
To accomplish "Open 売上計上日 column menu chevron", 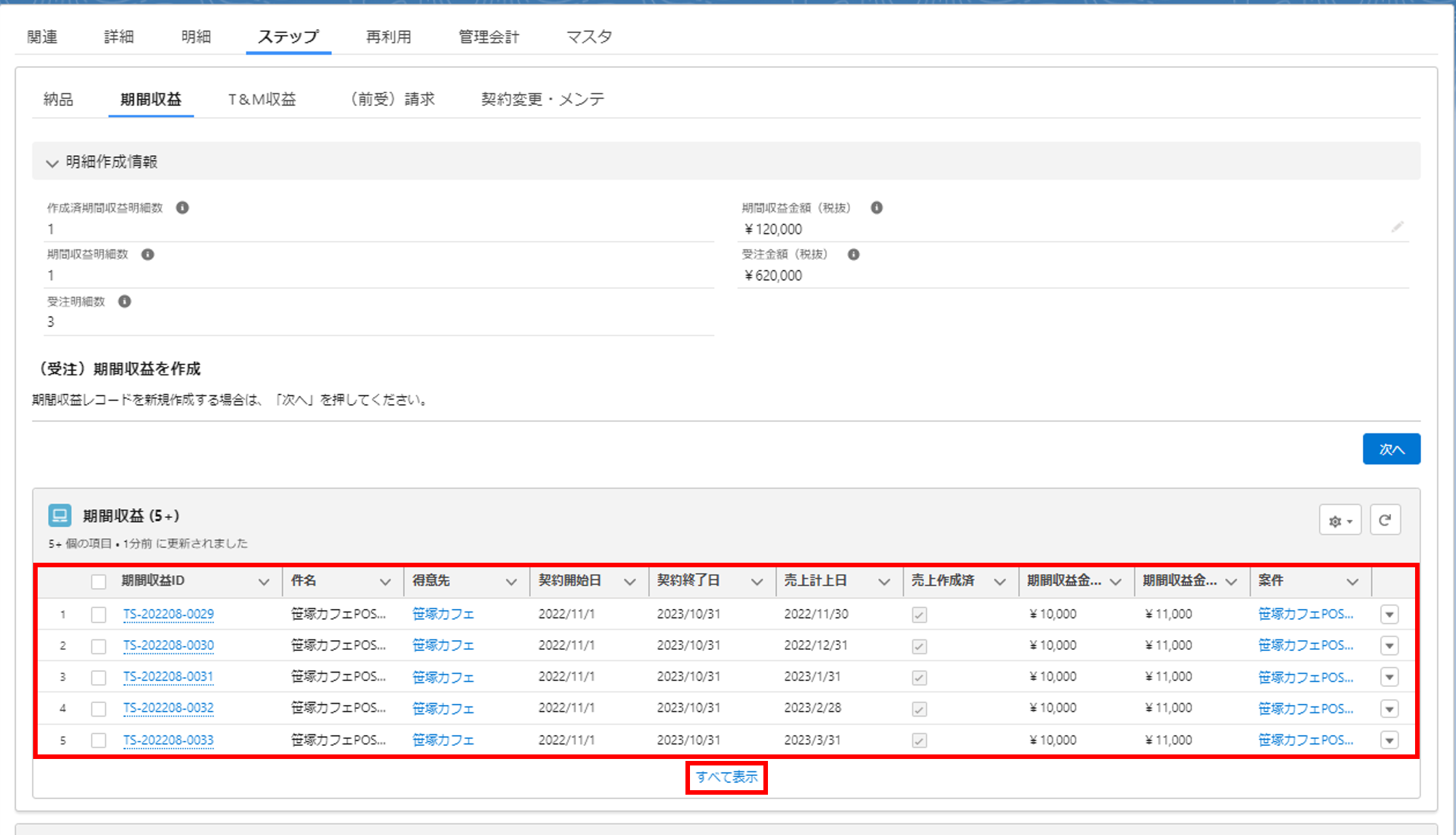I will pyautogui.click(x=884, y=582).
